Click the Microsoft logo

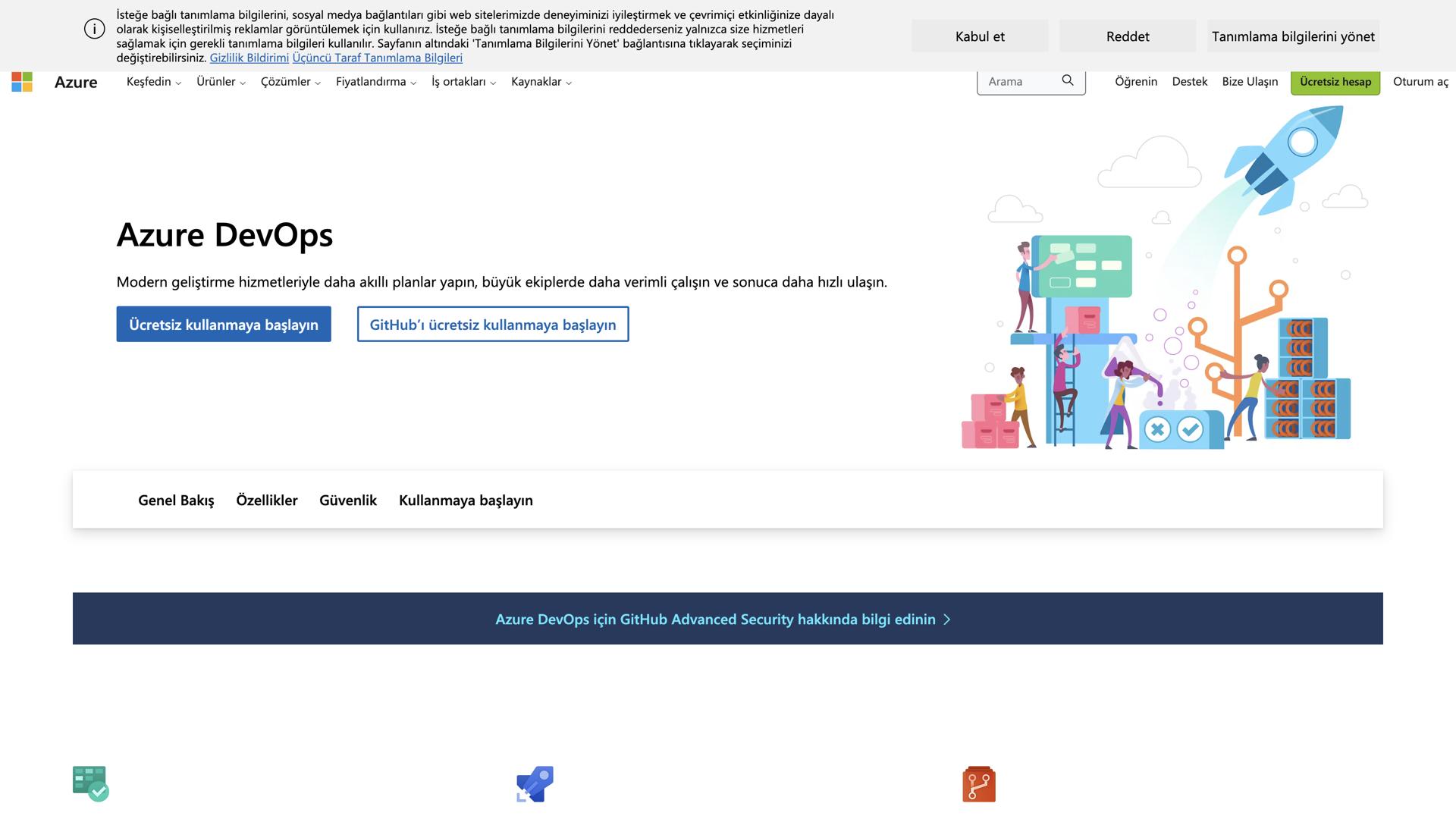click(x=22, y=82)
